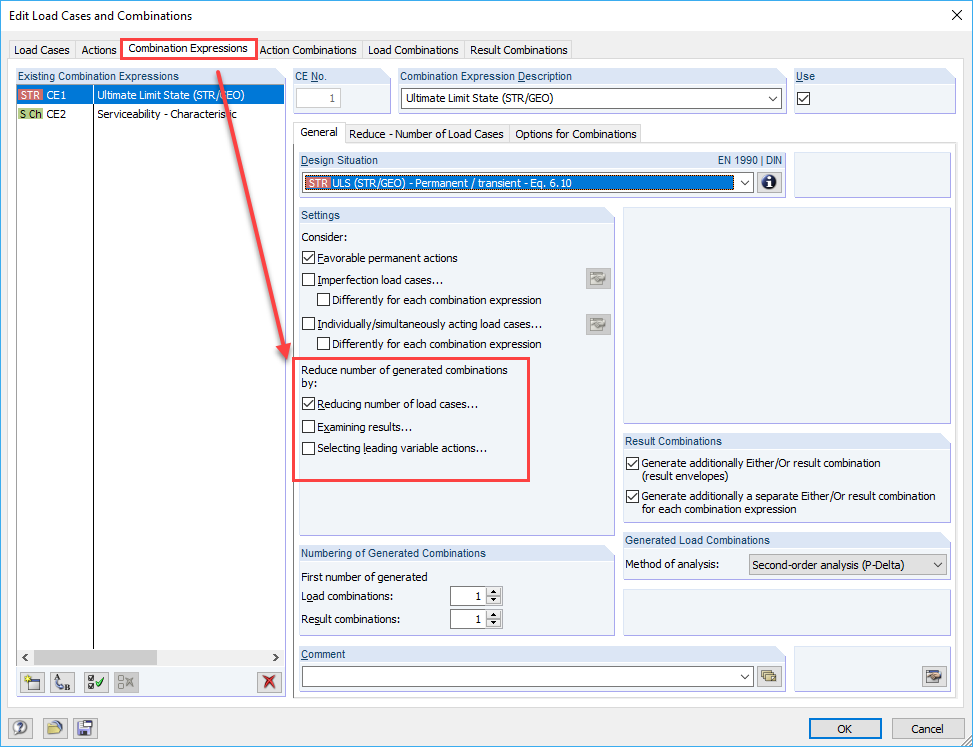Switch to the Result Combinations tab
This screenshot has width=973, height=747.
tap(519, 50)
